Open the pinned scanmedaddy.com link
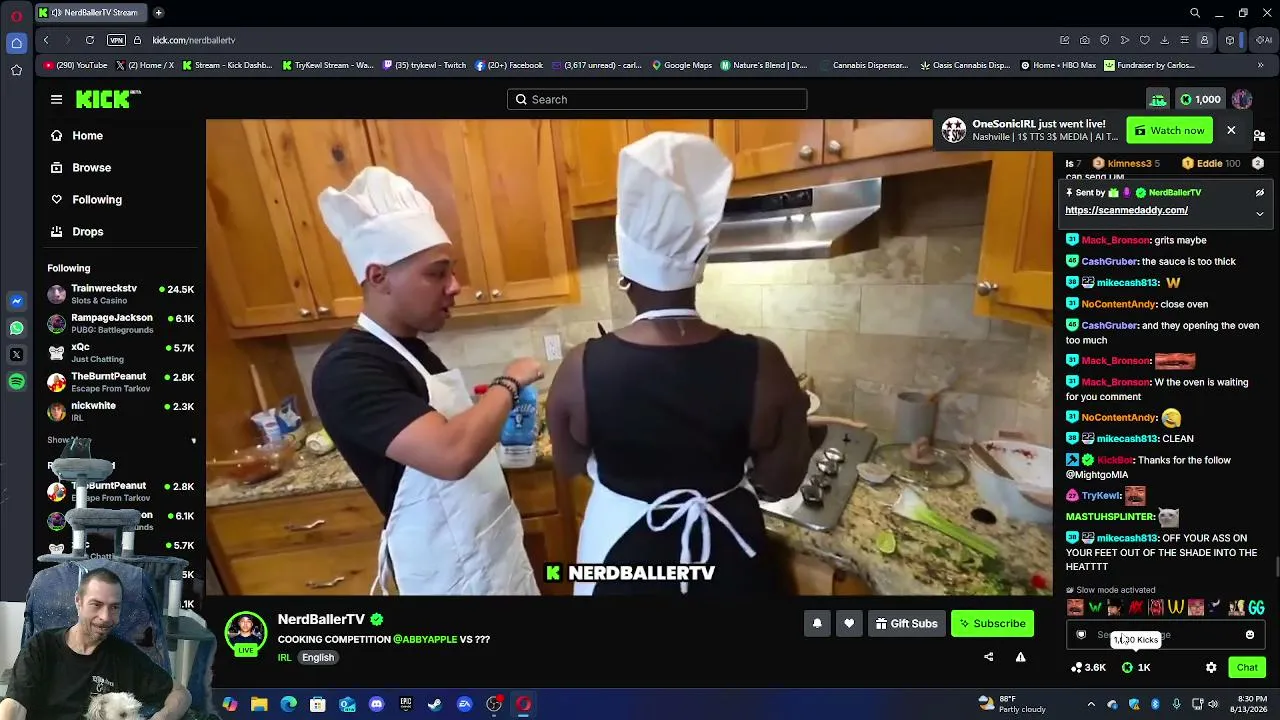This screenshot has height=720, width=1280. [1126, 210]
